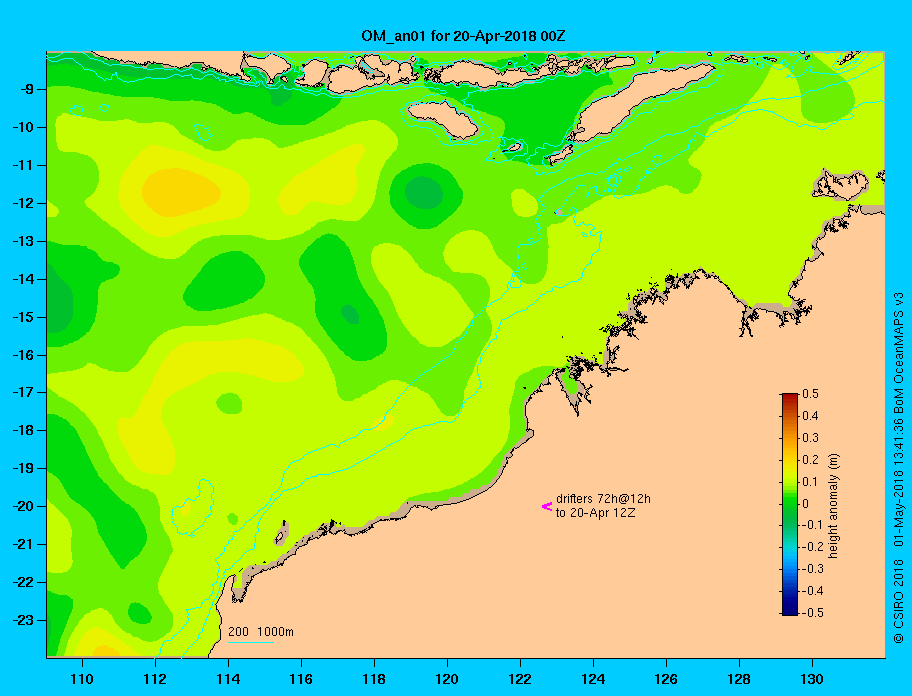Click the '1000m' isobath depth label

click(x=275, y=632)
